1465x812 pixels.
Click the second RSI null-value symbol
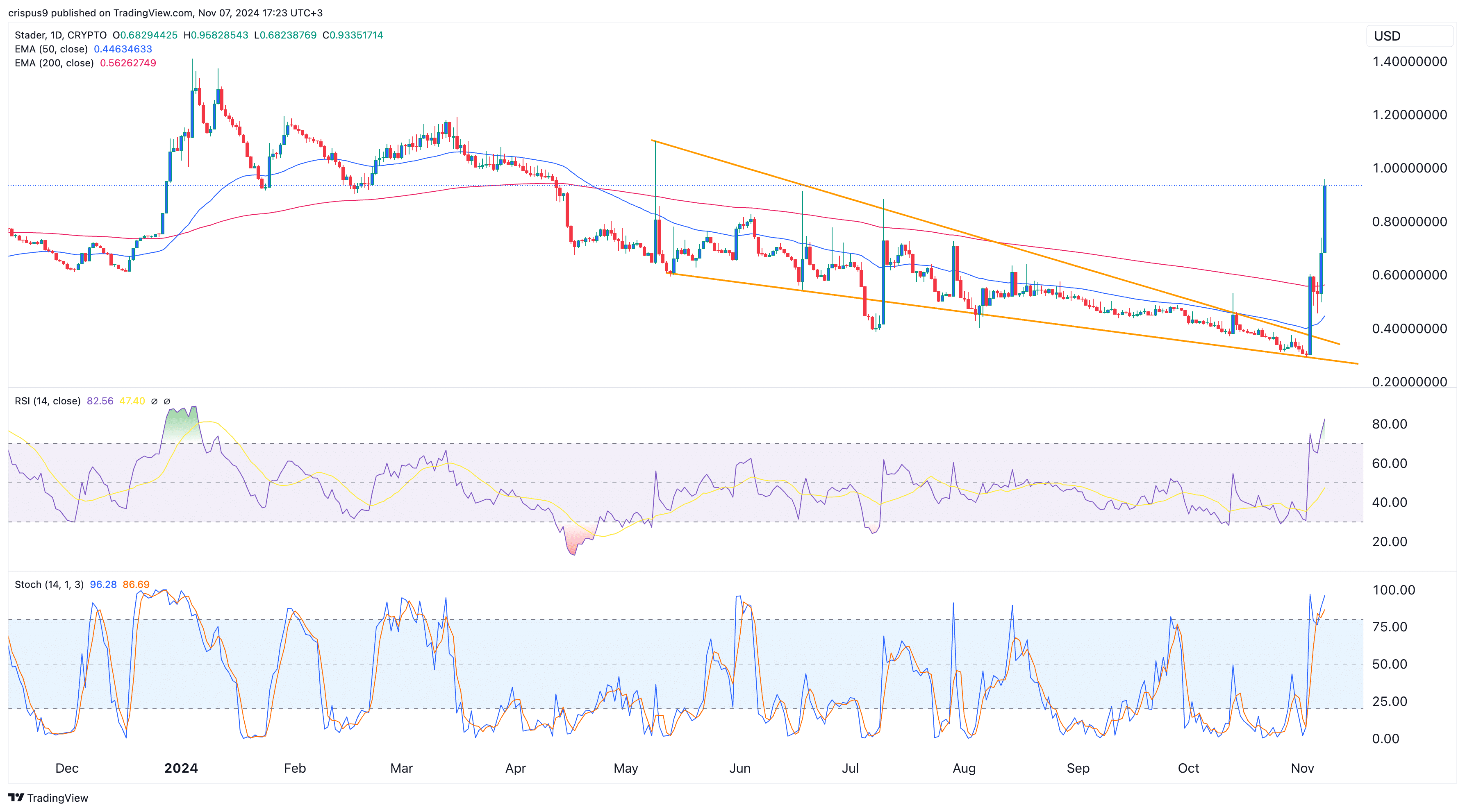coord(167,401)
